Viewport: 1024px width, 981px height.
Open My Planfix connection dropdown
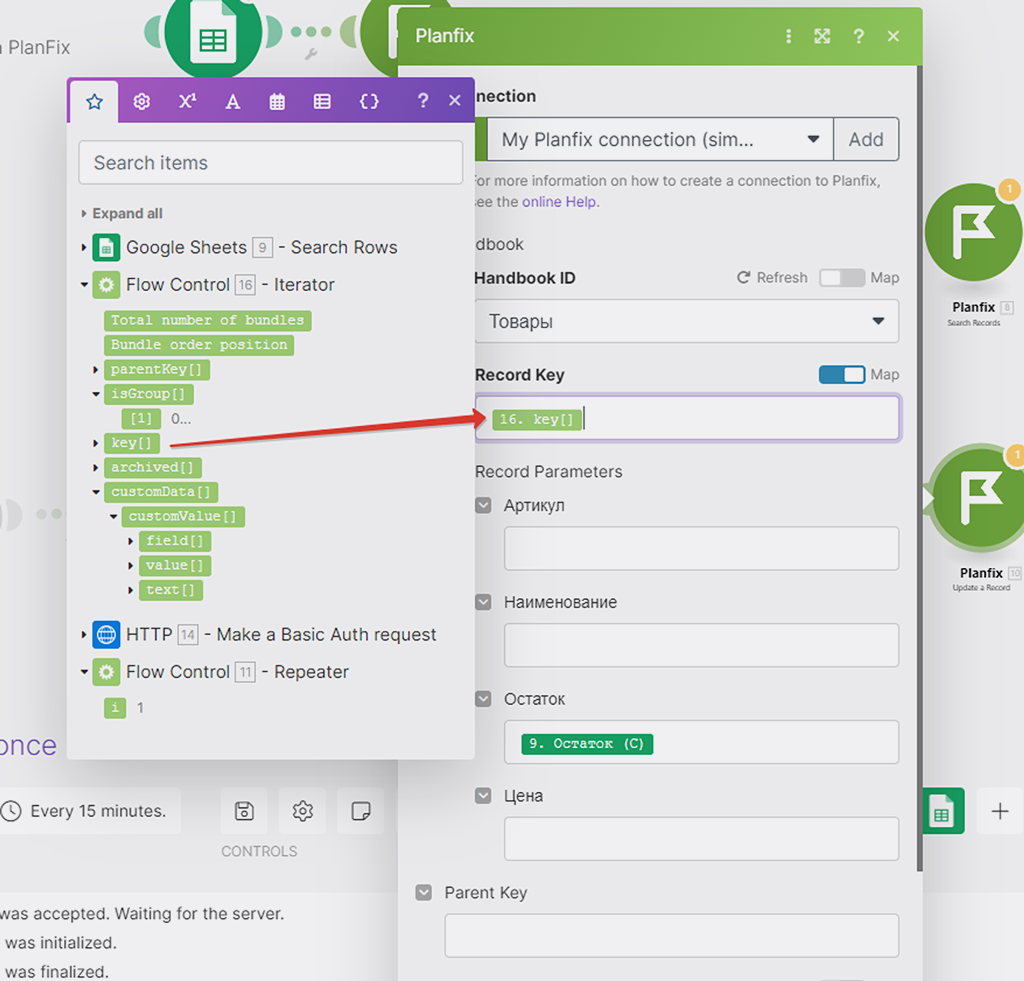tap(660, 139)
